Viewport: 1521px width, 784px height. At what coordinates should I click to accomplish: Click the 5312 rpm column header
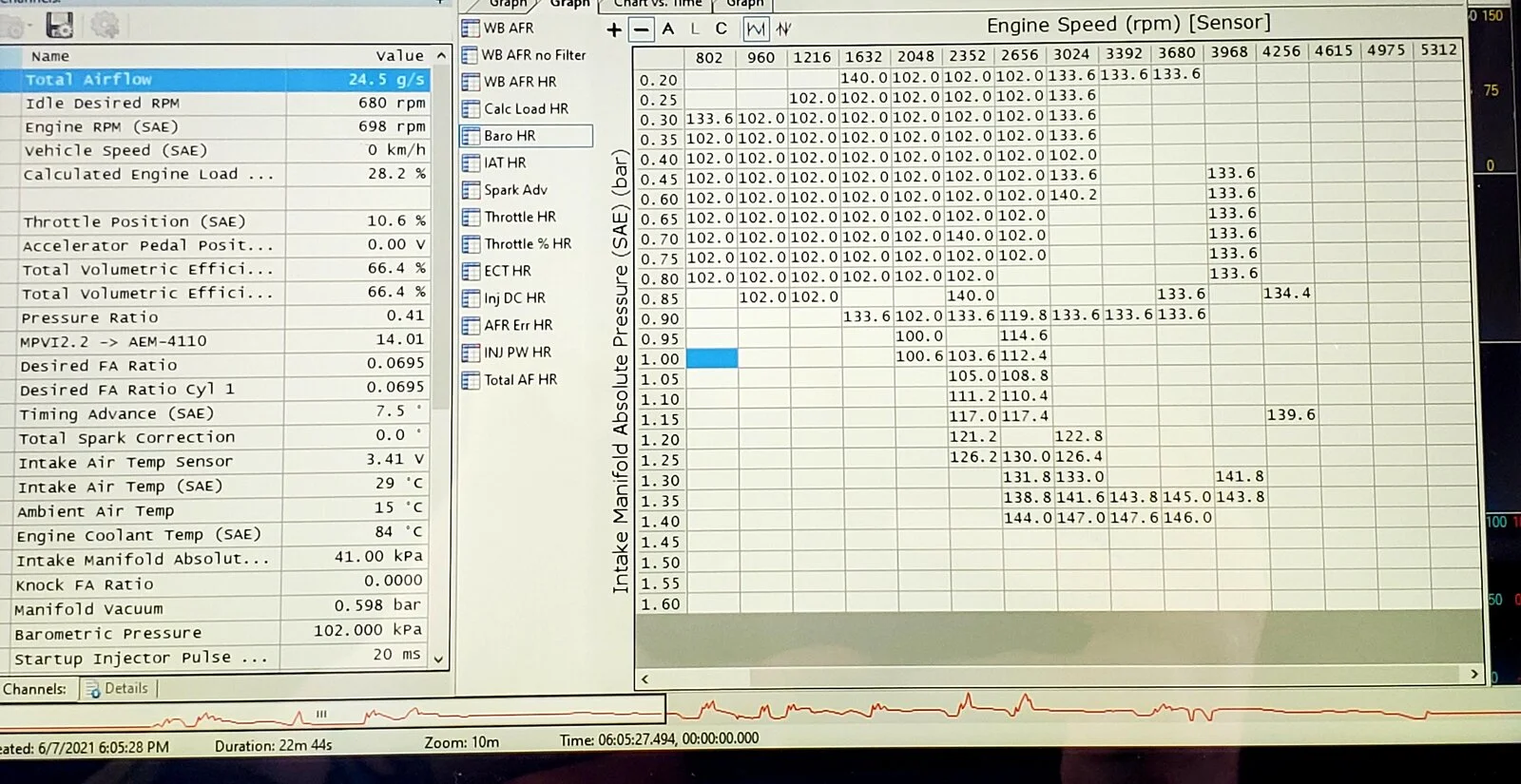[x=1438, y=49]
